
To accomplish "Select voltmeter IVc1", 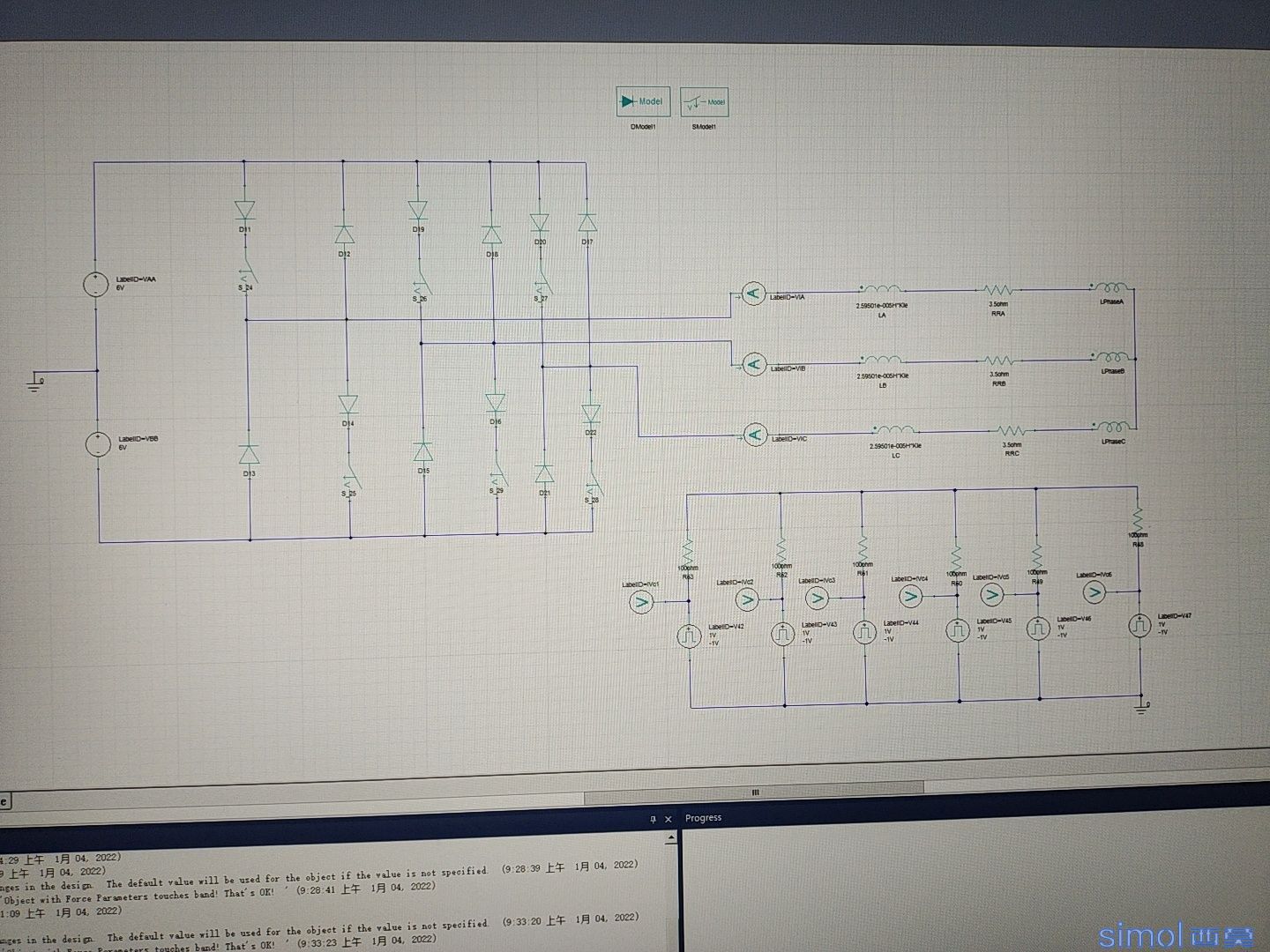I will pos(641,603).
